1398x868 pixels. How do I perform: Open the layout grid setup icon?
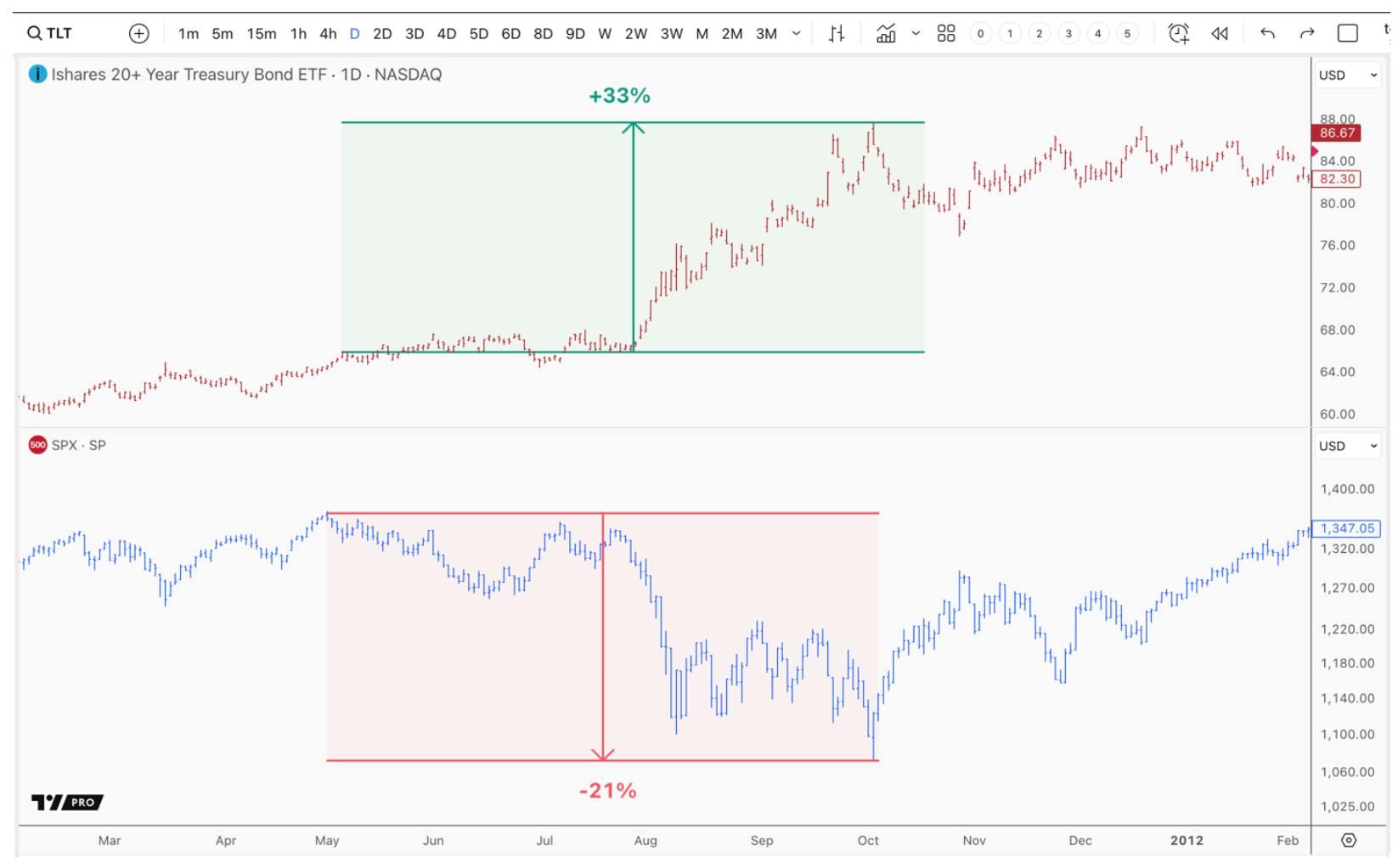point(946,33)
